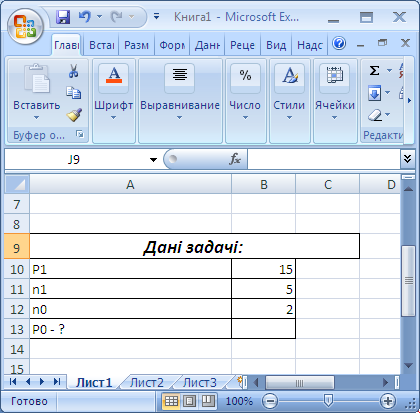The width and height of the screenshot is (420, 413).
Task: Copy selection using copy icon
Action: click(x=73, y=93)
